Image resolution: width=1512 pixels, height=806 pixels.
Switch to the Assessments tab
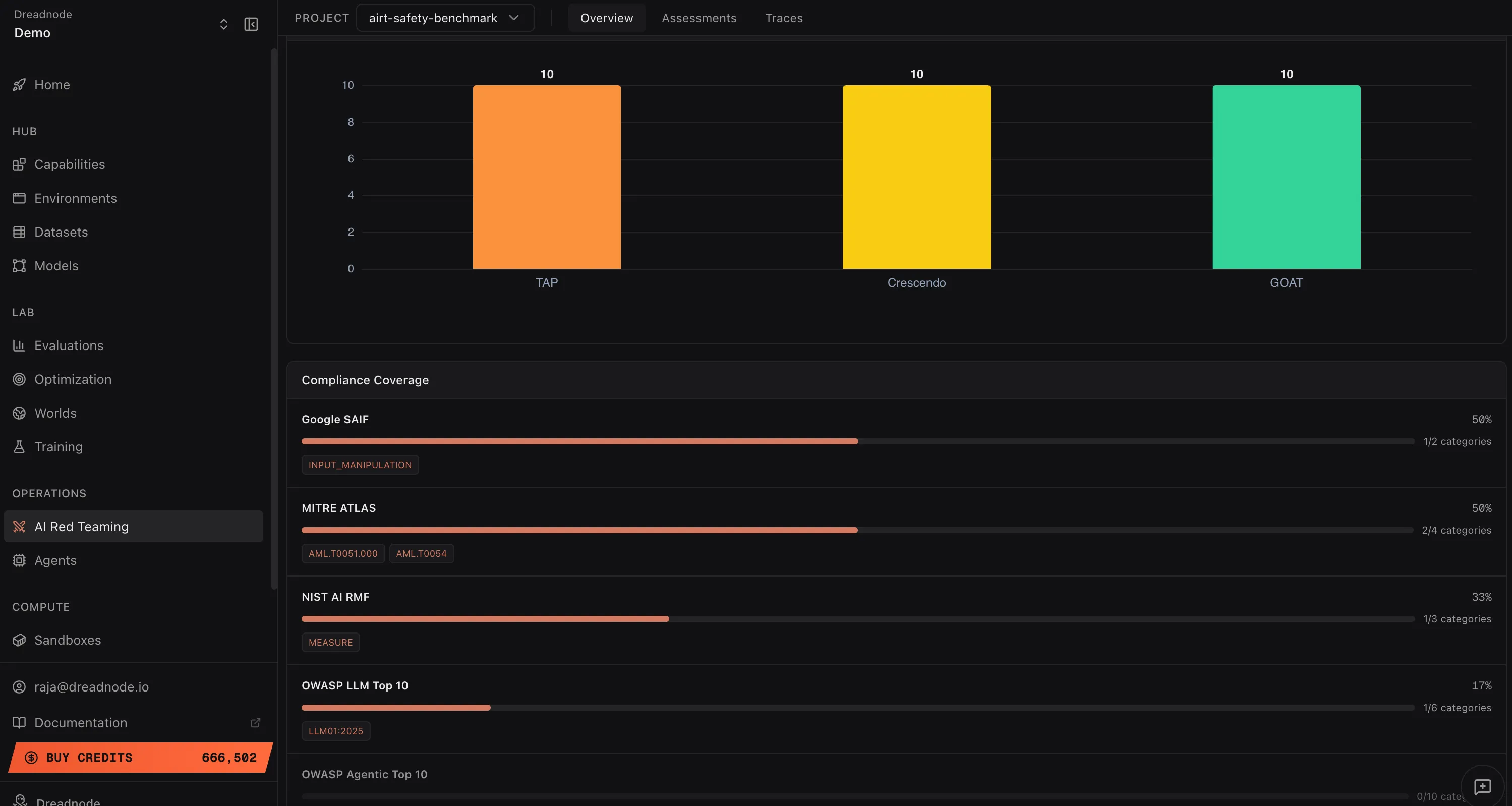pyautogui.click(x=699, y=18)
